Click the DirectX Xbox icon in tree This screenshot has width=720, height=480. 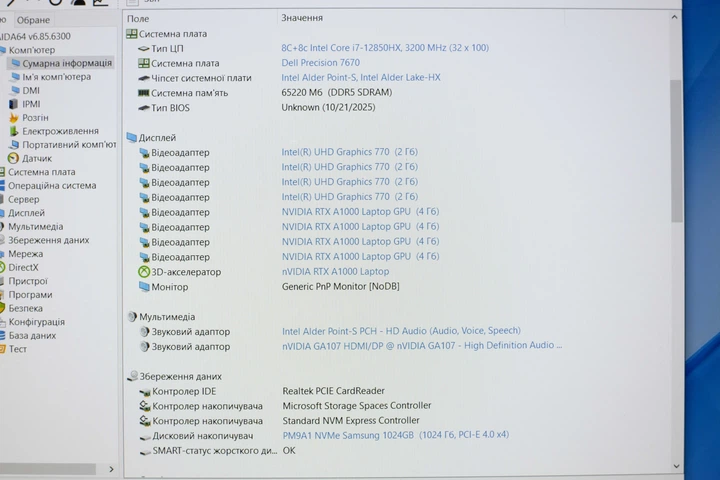[2, 267]
